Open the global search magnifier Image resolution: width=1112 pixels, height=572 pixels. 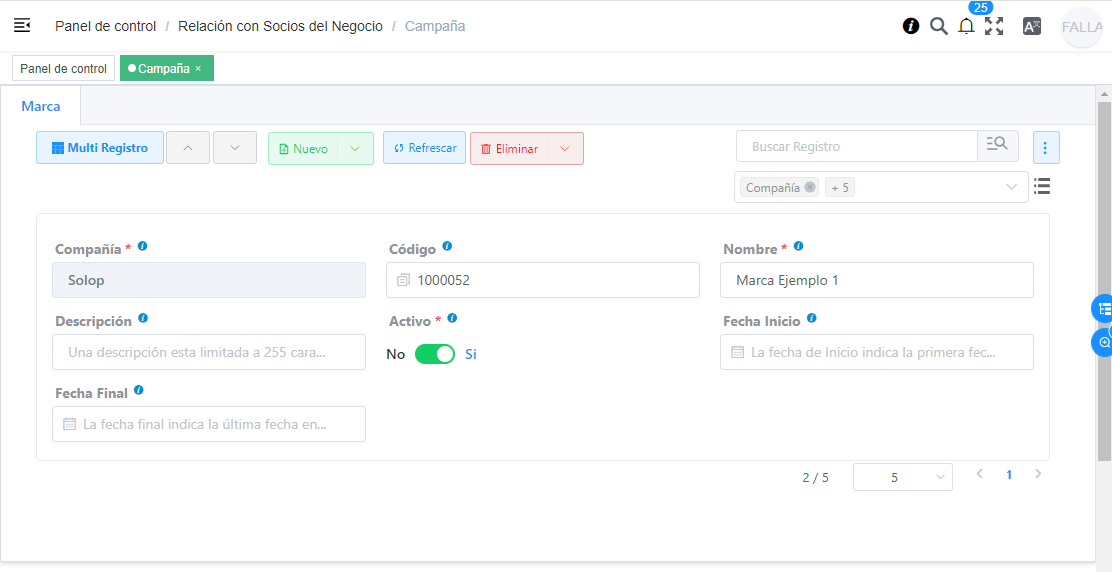pos(938,26)
